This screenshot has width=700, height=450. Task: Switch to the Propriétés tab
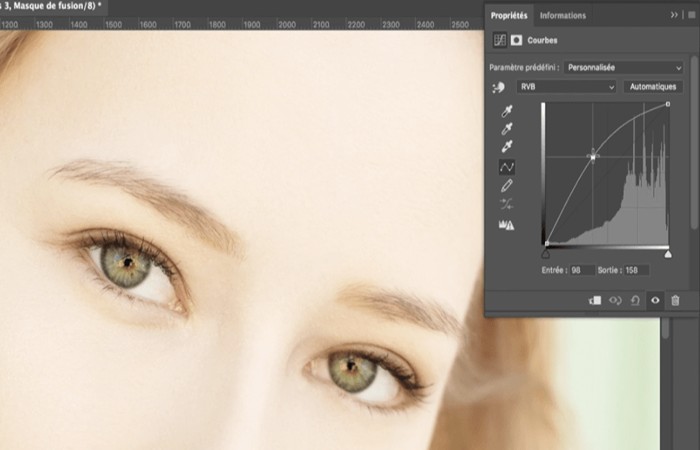tap(509, 16)
